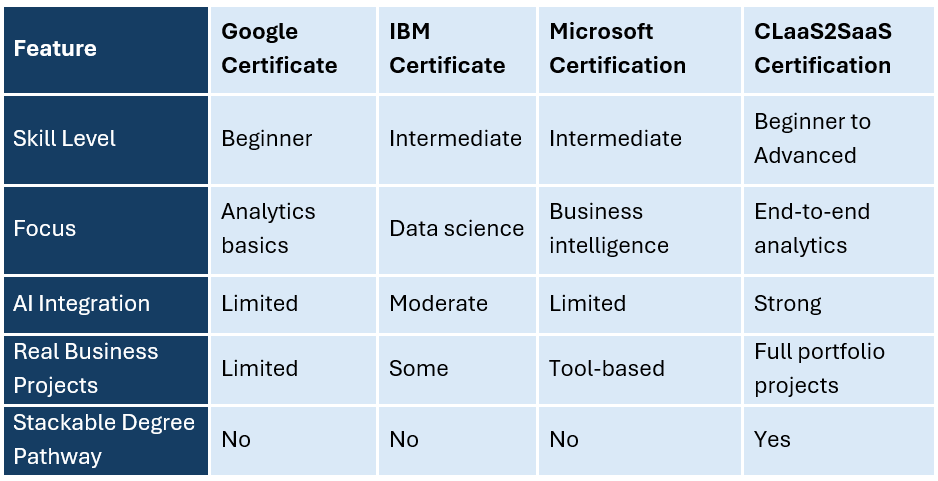Select the Yes stackable pathway cell

(x=838, y=440)
